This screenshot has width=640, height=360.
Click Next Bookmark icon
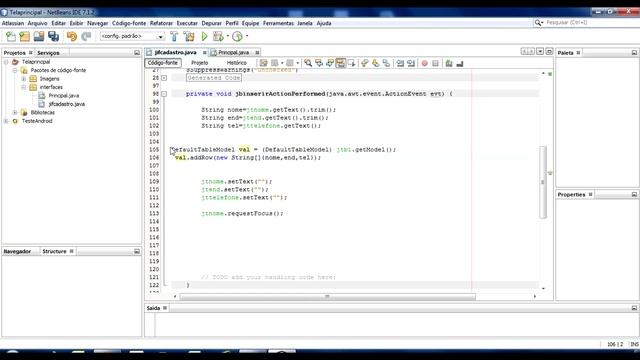376,63
